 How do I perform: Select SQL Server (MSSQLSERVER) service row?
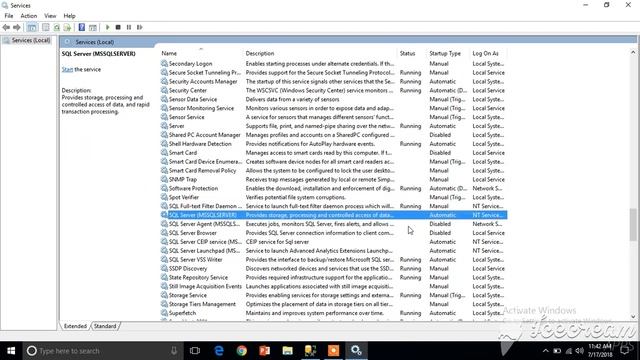click(333, 215)
